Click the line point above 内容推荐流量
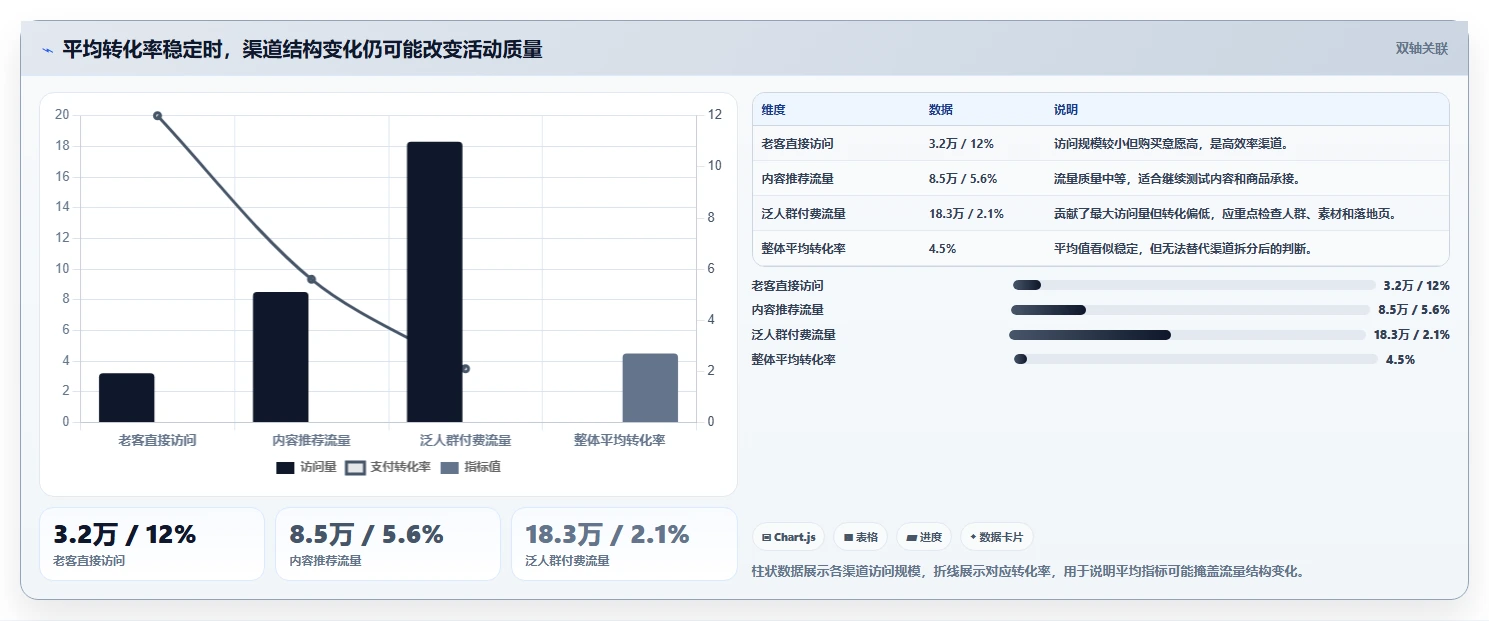 click(311, 279)
